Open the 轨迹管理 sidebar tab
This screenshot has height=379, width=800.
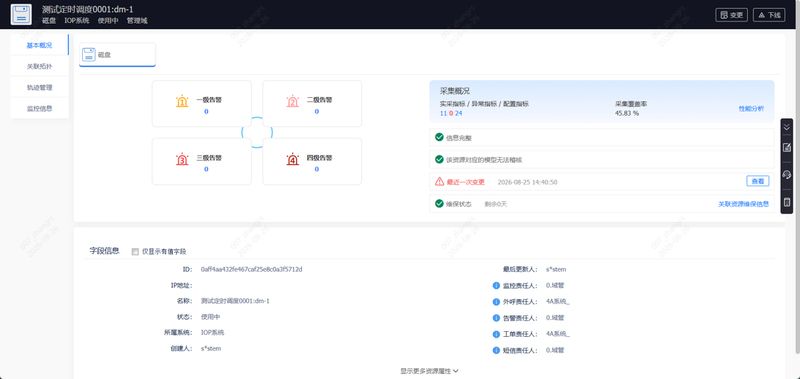coord(39,87)
